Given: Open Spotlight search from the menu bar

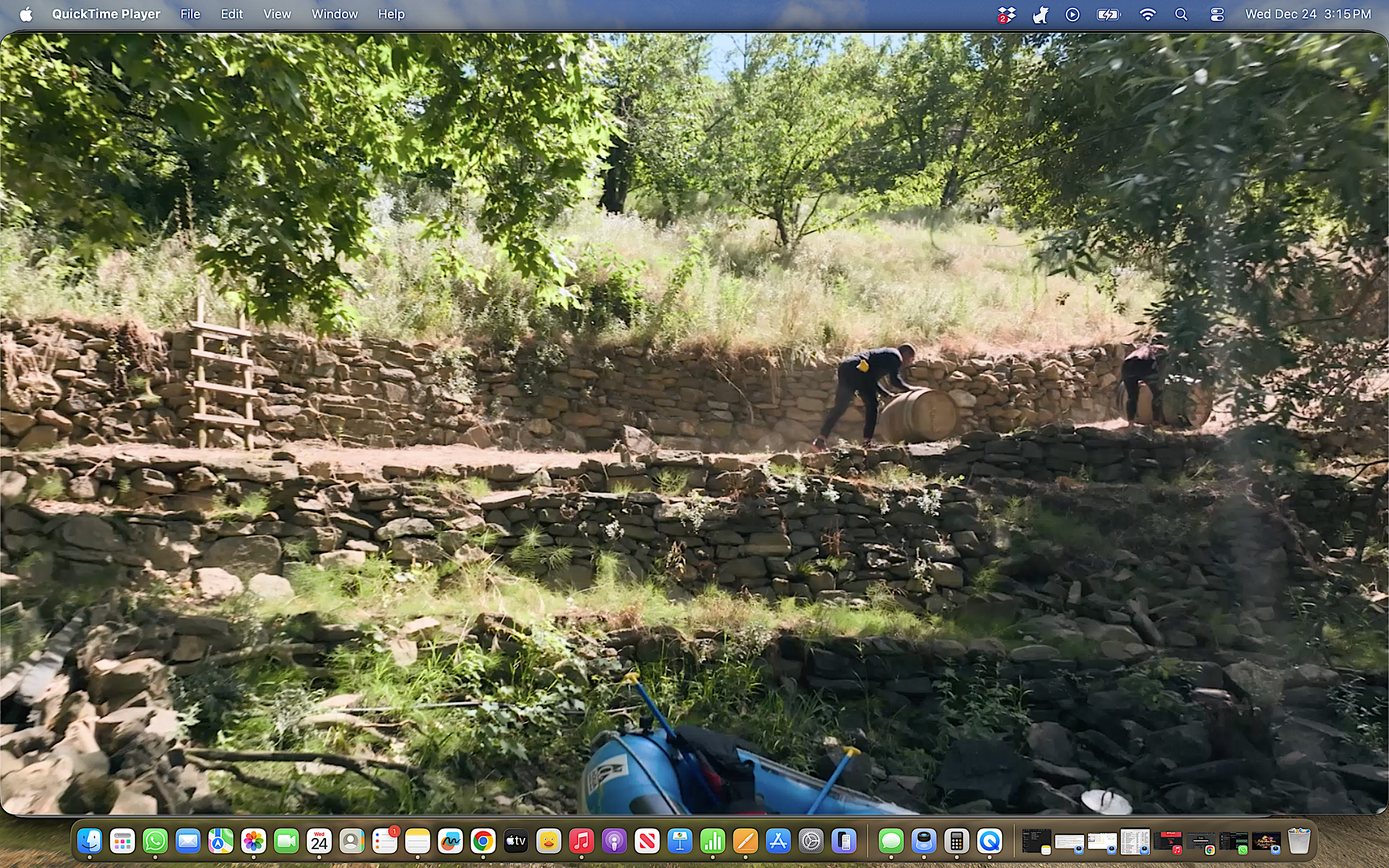Looking at the screenshot, I should click(x=1181, y=14).
